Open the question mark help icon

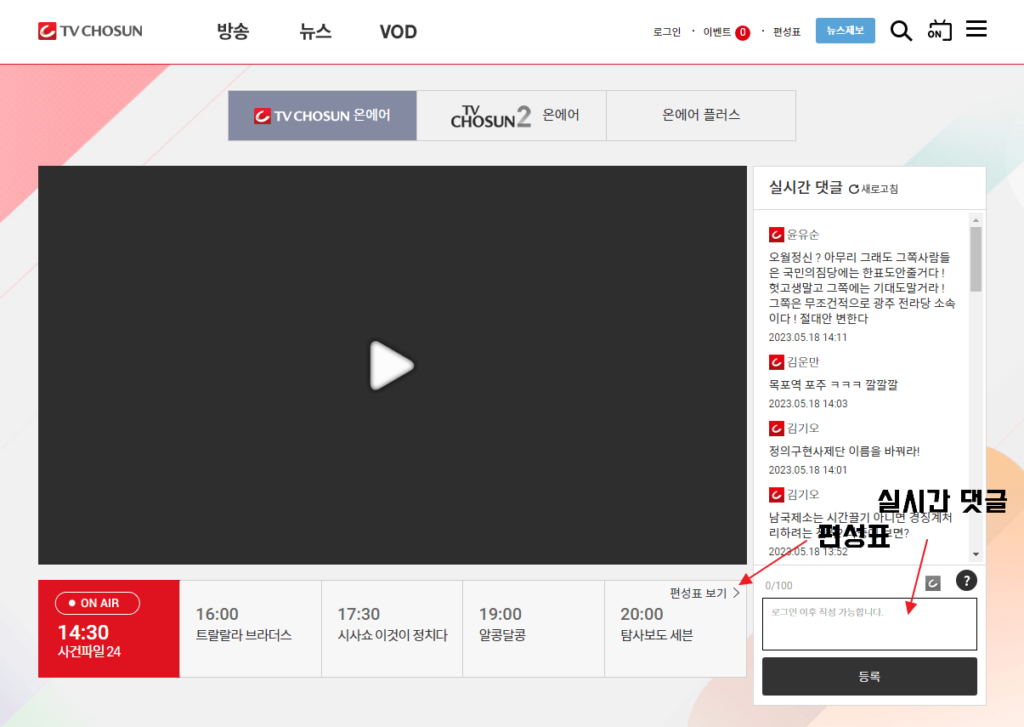pos(966,580)
